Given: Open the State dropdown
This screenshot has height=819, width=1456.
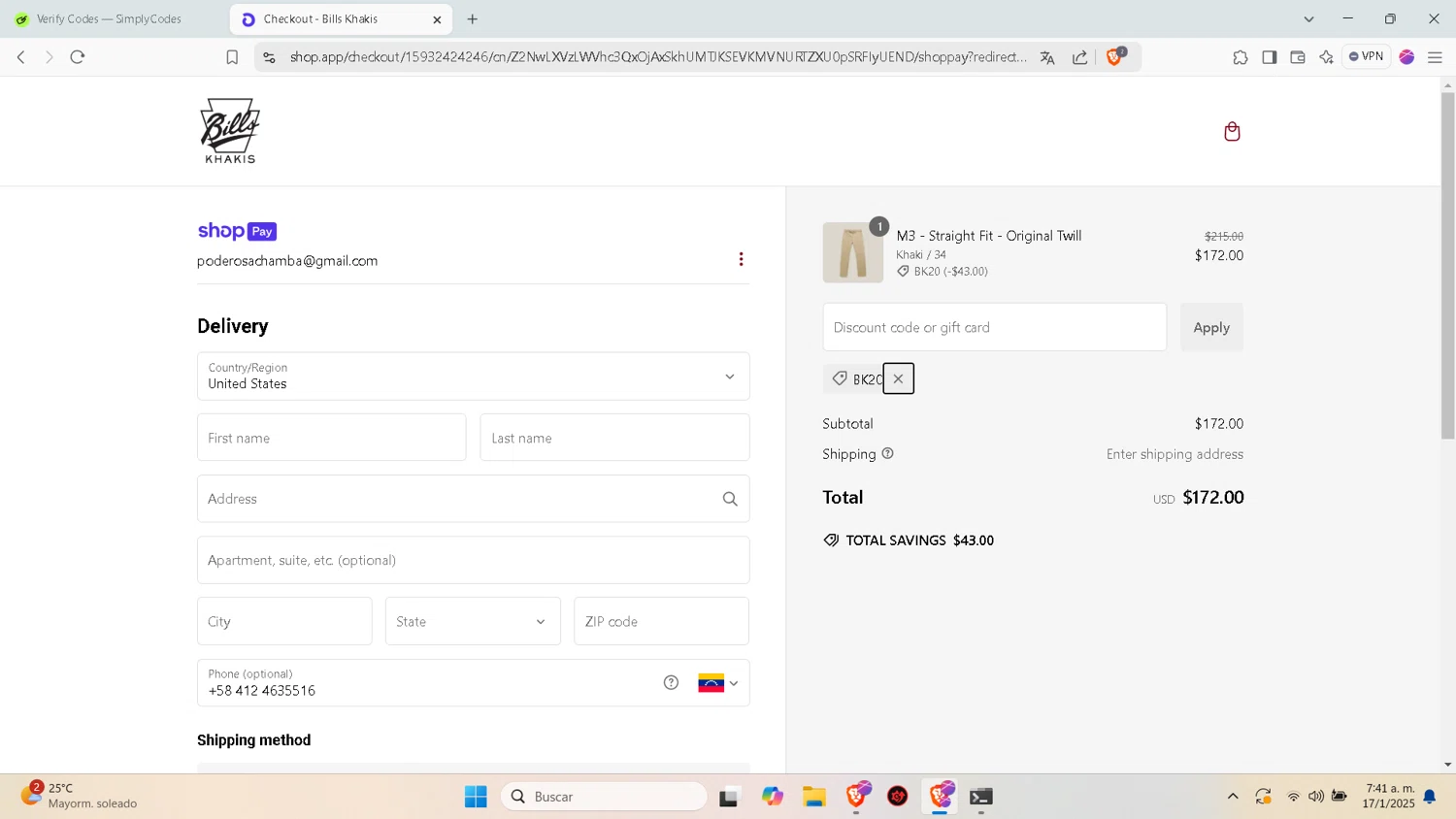Looking at the screenshot, I should (473, 621).
